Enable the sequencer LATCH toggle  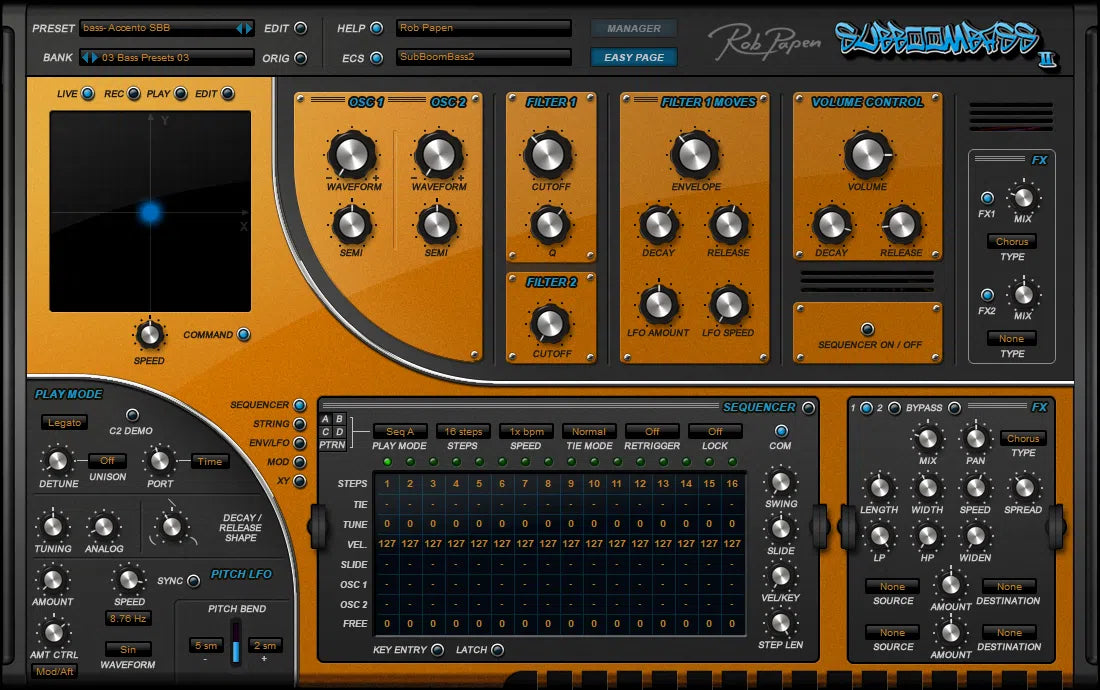pos(498,650)
